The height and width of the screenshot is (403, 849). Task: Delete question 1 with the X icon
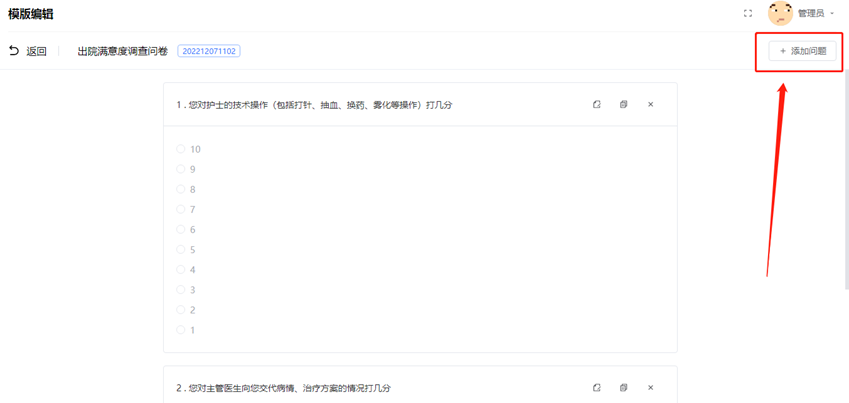click(651, 105)
